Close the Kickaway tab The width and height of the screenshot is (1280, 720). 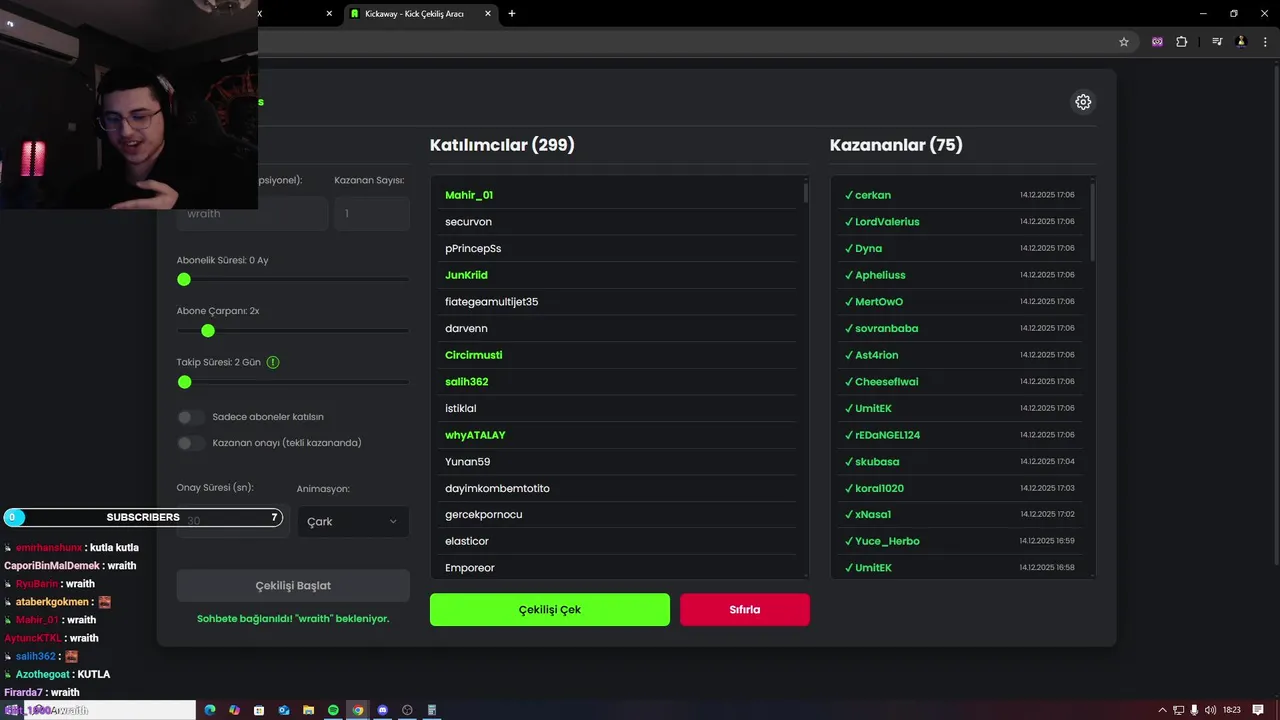[x=488, y=14]
